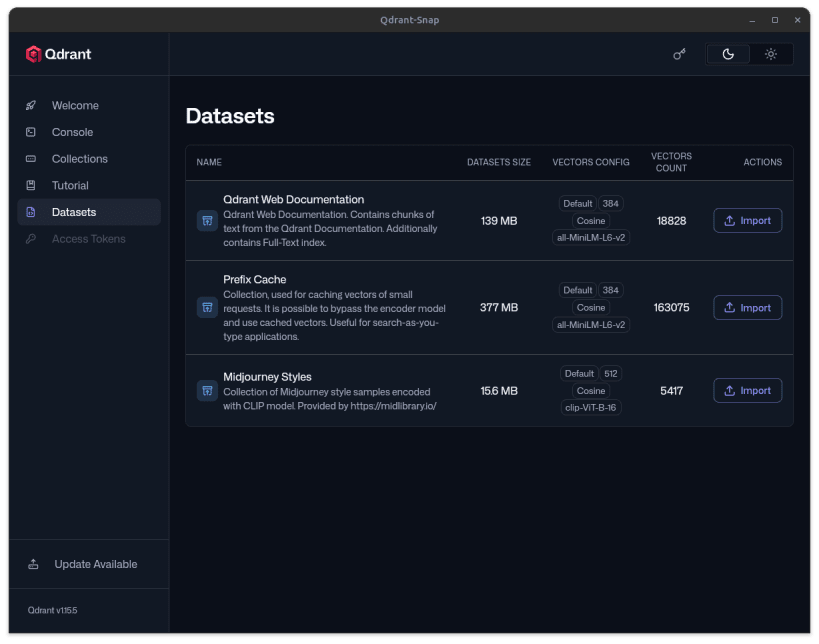Click Default chip in Qdrant Web Documentation row
The image size is (819, 644).
click(578, 204)
